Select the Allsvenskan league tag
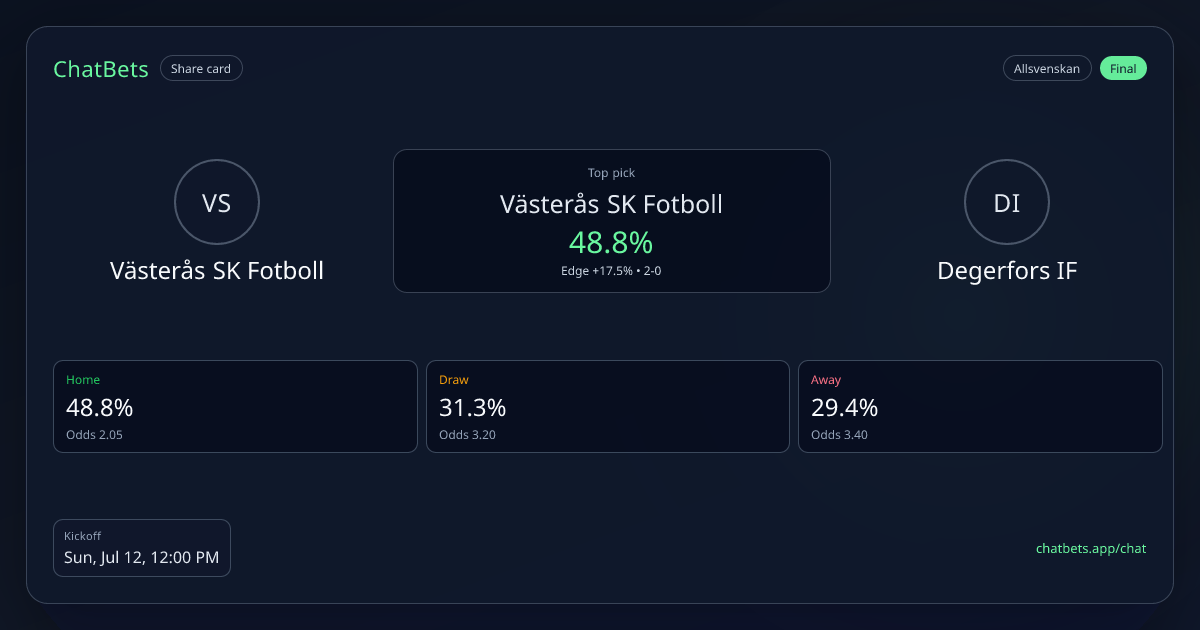 tap(1047, 69)
